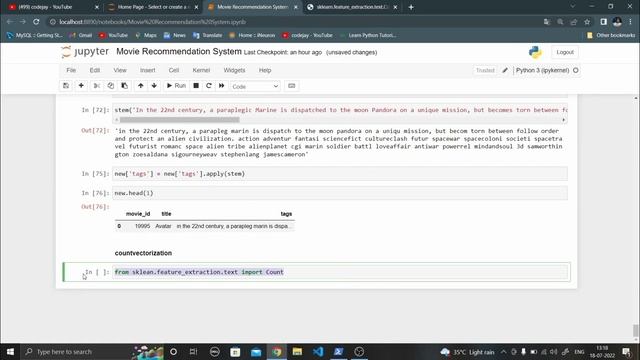Switch to sklearn.feature_extraction.text tab
Screen dimensions: 640x360
pos(352,7)
